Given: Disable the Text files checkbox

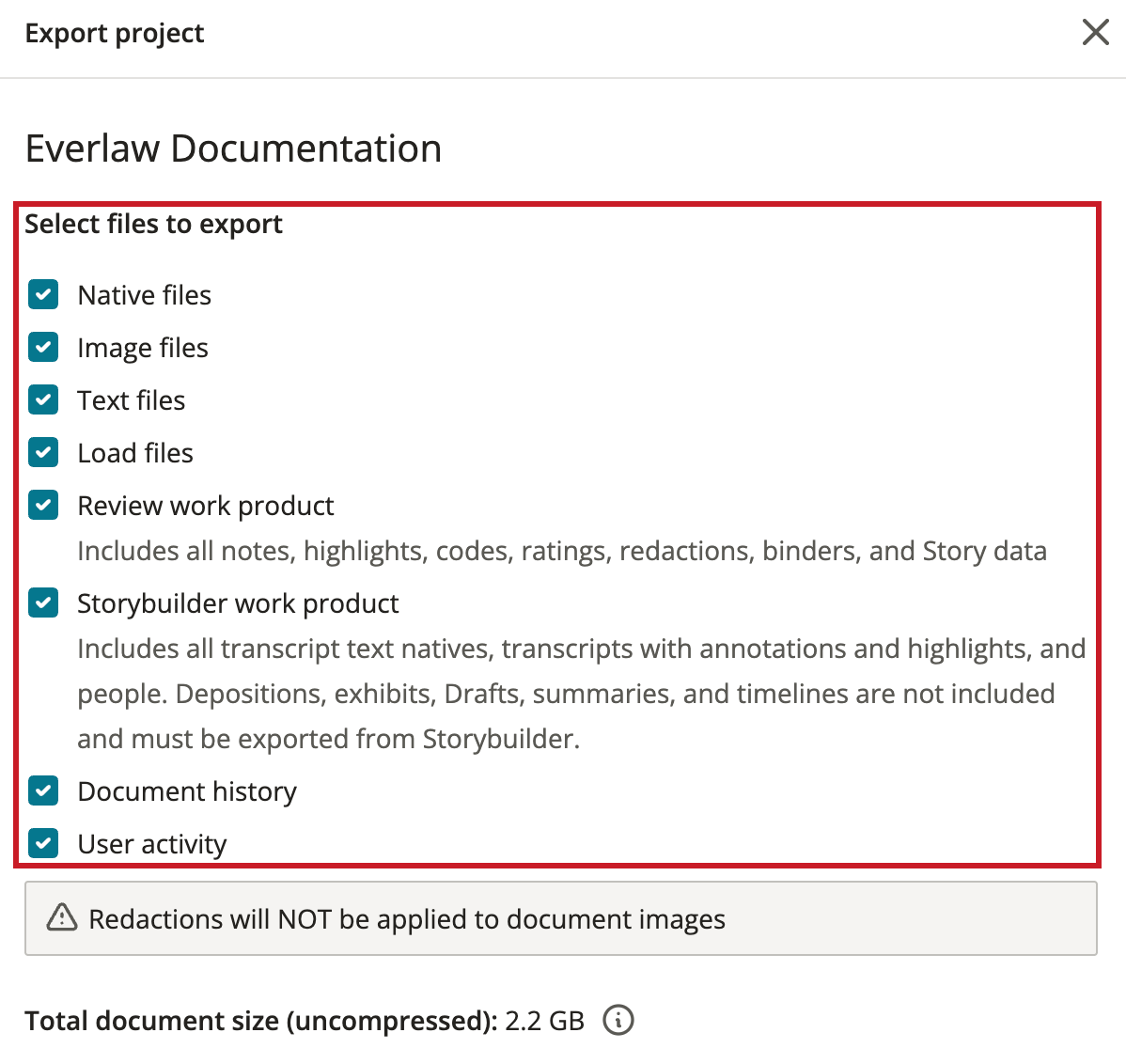Looking at the screenshot, I should [43, 399].
